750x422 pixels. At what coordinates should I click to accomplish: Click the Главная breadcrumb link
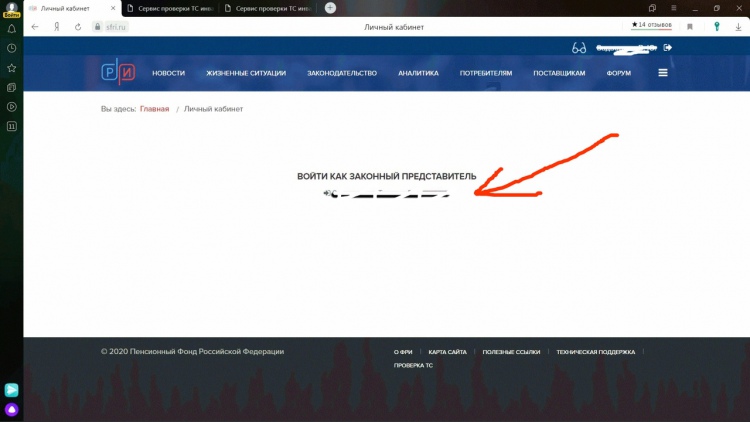coord(154,108)
